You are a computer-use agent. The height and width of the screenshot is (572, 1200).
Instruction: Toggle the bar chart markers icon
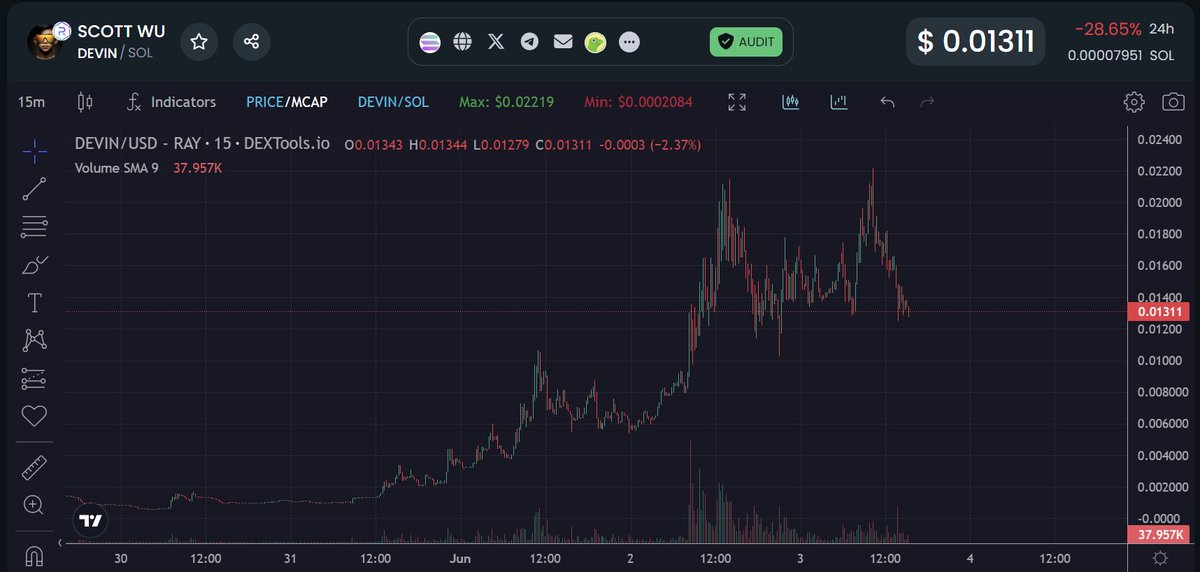tap(839, 102)
